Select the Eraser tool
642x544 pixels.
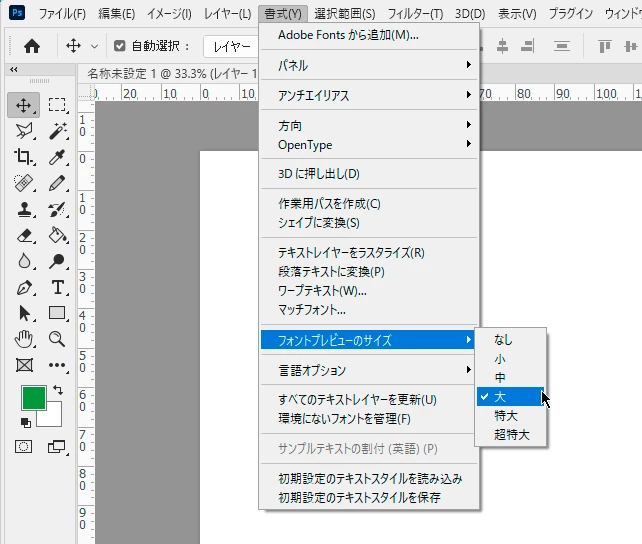[x=25, y=235]
